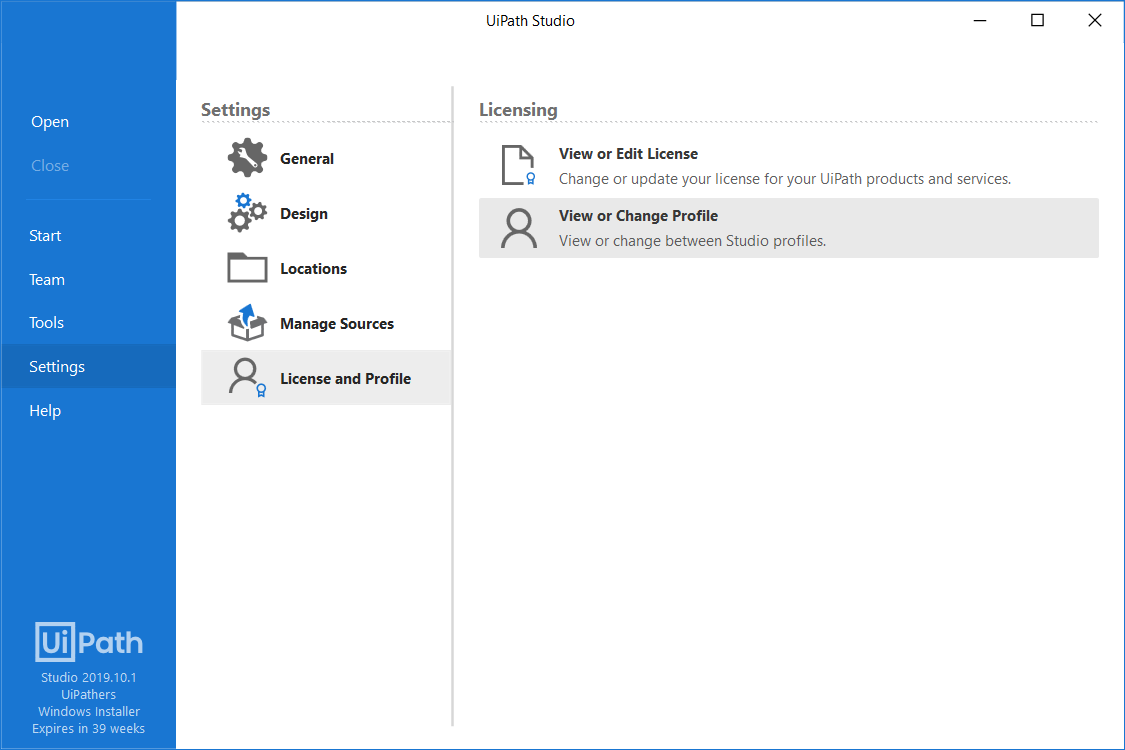Click the UiPathers text
Viewport: 1125px width, 750px height.
tap(88, 695)
